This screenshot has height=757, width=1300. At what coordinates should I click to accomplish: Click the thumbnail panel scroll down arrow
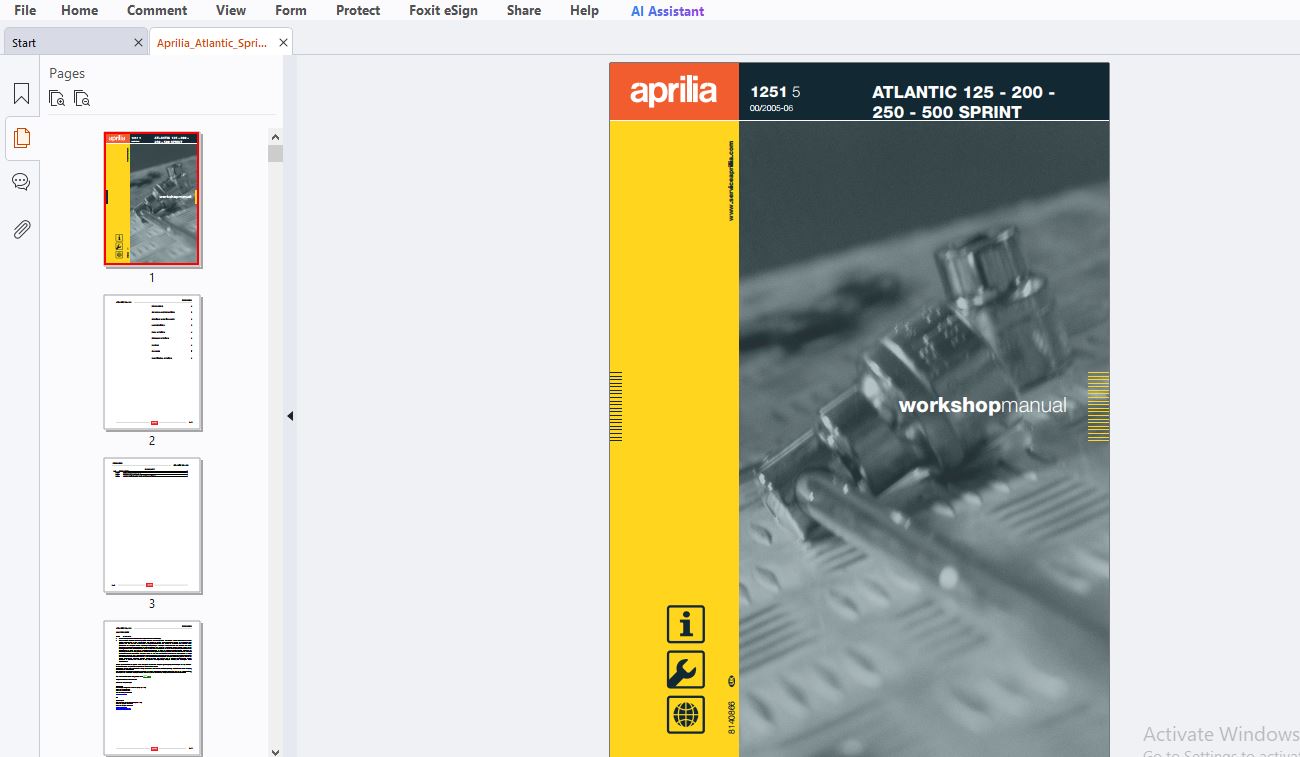(x=275, y=751)
